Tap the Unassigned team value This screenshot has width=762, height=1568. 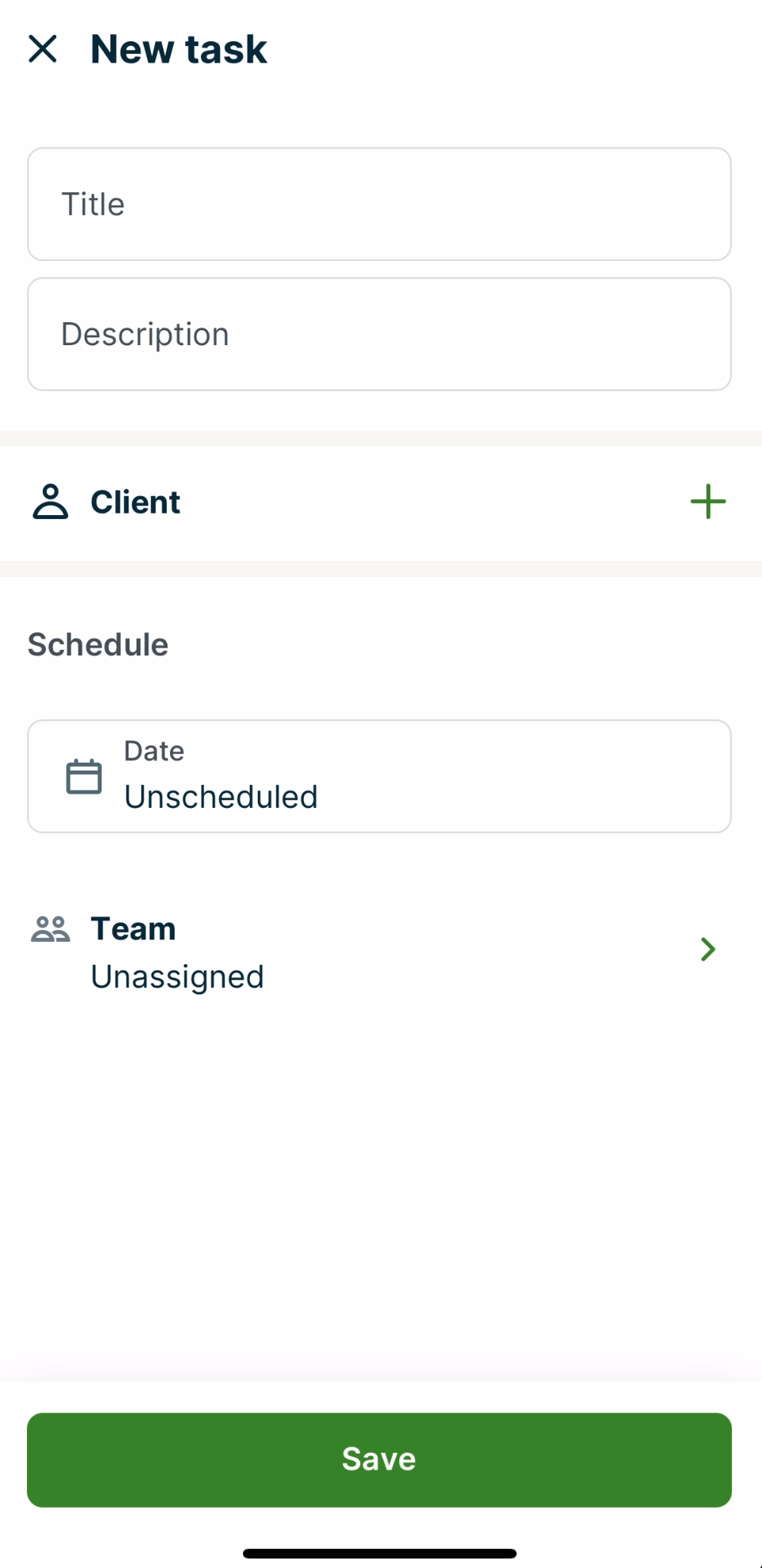pos(177,977)
